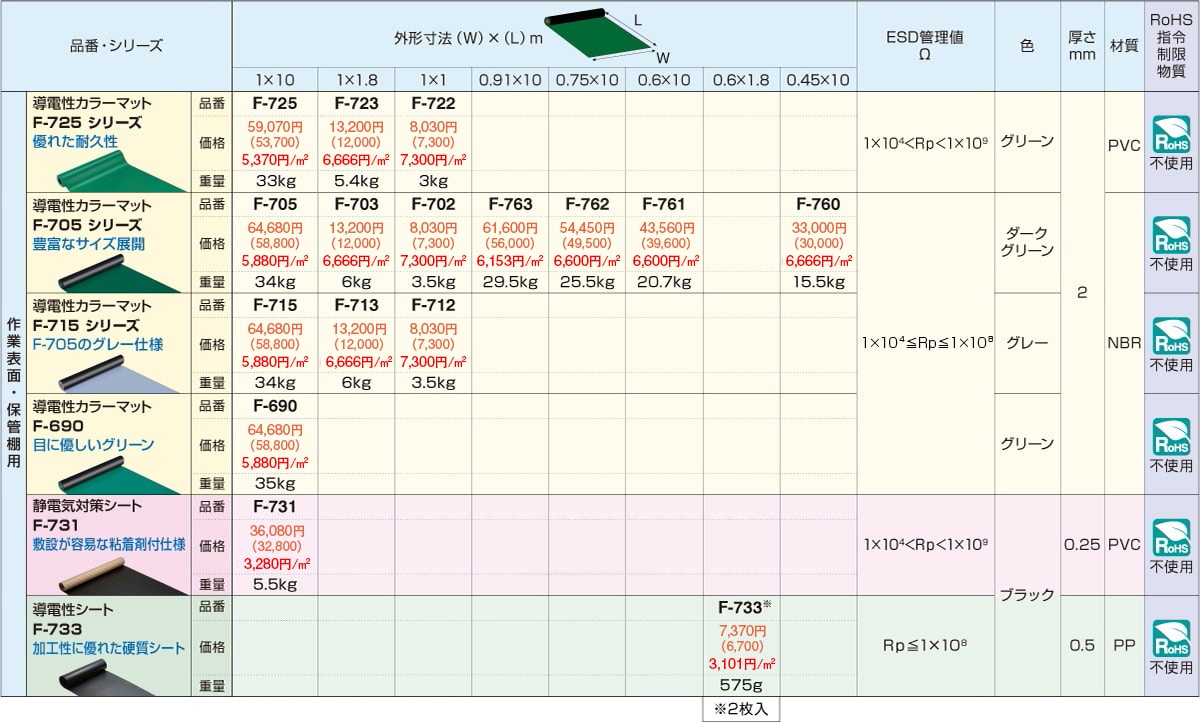The width and height of the screenshot is (1200, 722).
Task: Click the RoHS icon in the F-733 row
Action: [1171, 639]
